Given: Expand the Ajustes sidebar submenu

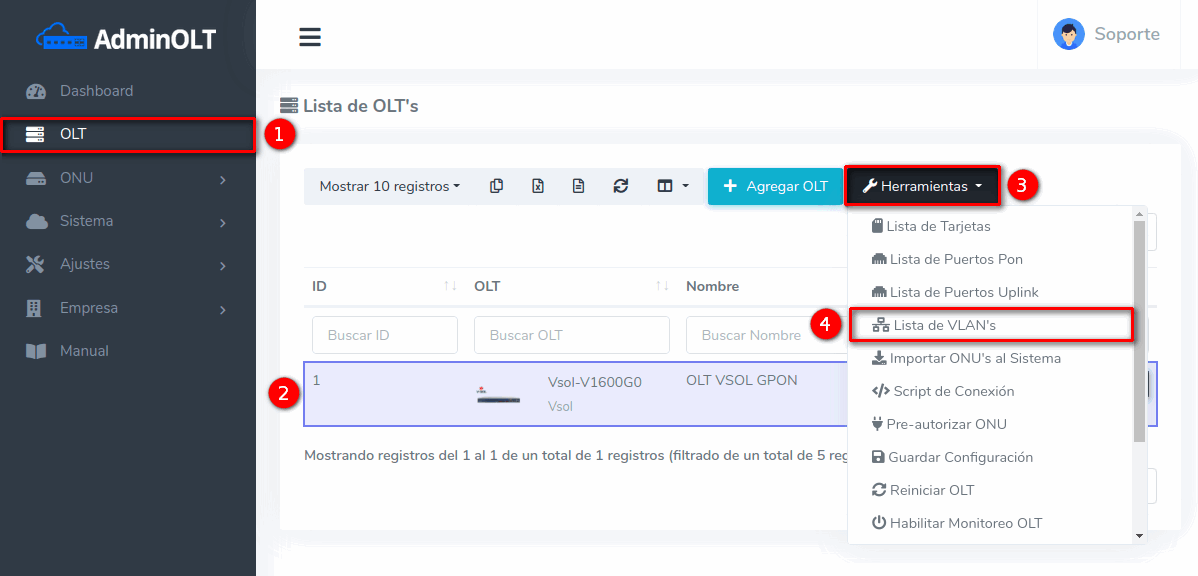Looking at the screenshot, I should [127, 264].
